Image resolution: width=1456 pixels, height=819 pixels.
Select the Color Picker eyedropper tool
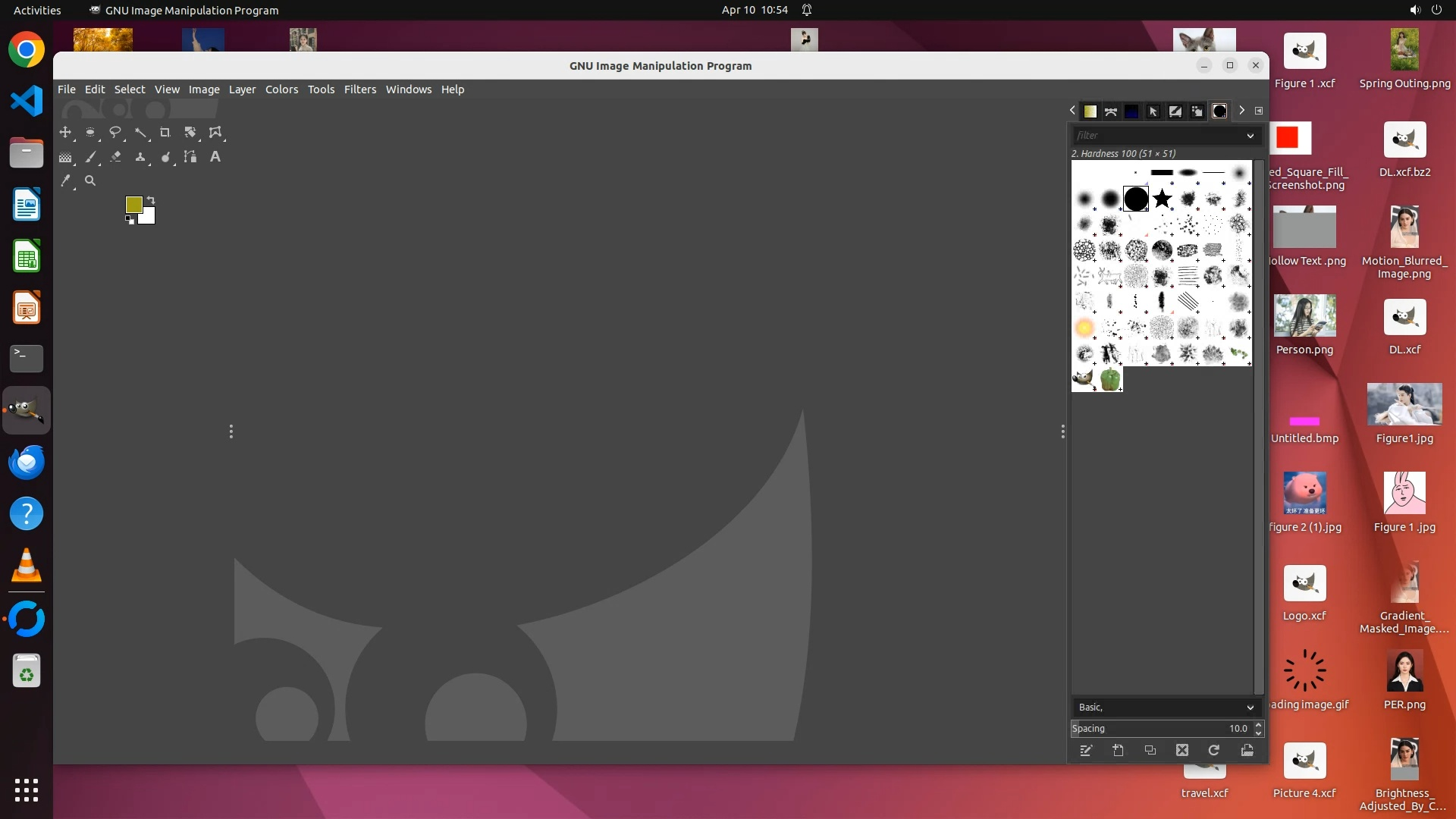pos(65,181)
